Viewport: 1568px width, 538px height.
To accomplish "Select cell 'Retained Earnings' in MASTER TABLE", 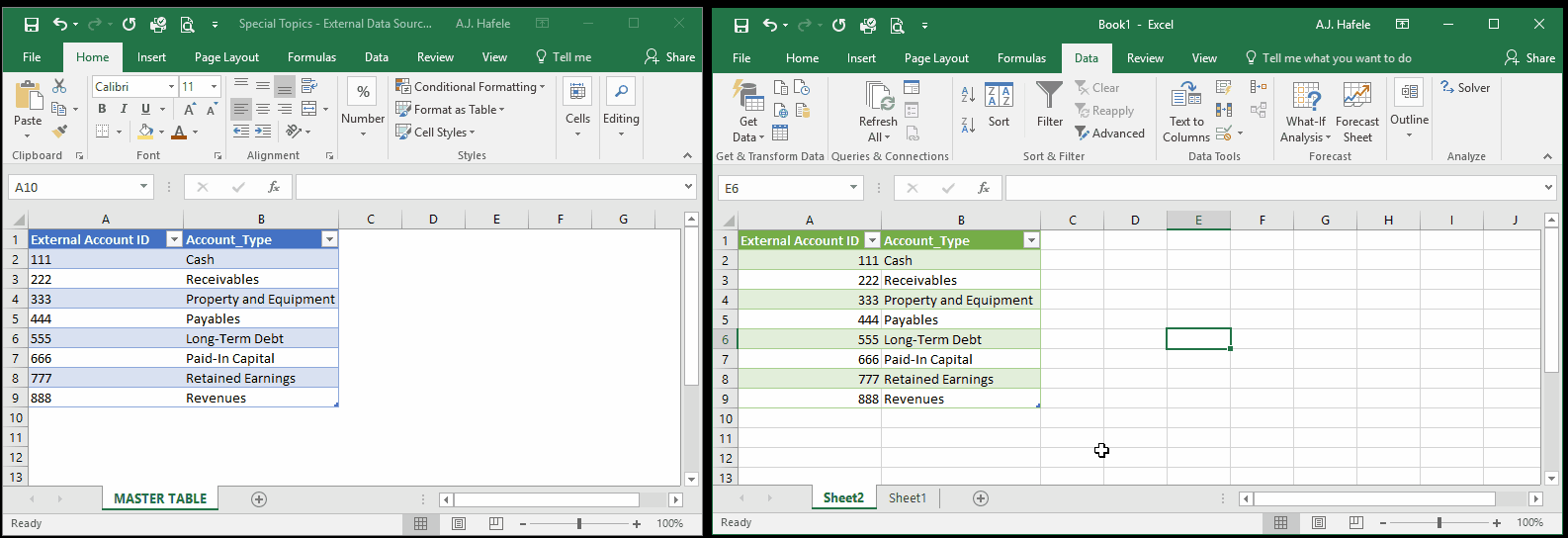I will tap(261, 378).
